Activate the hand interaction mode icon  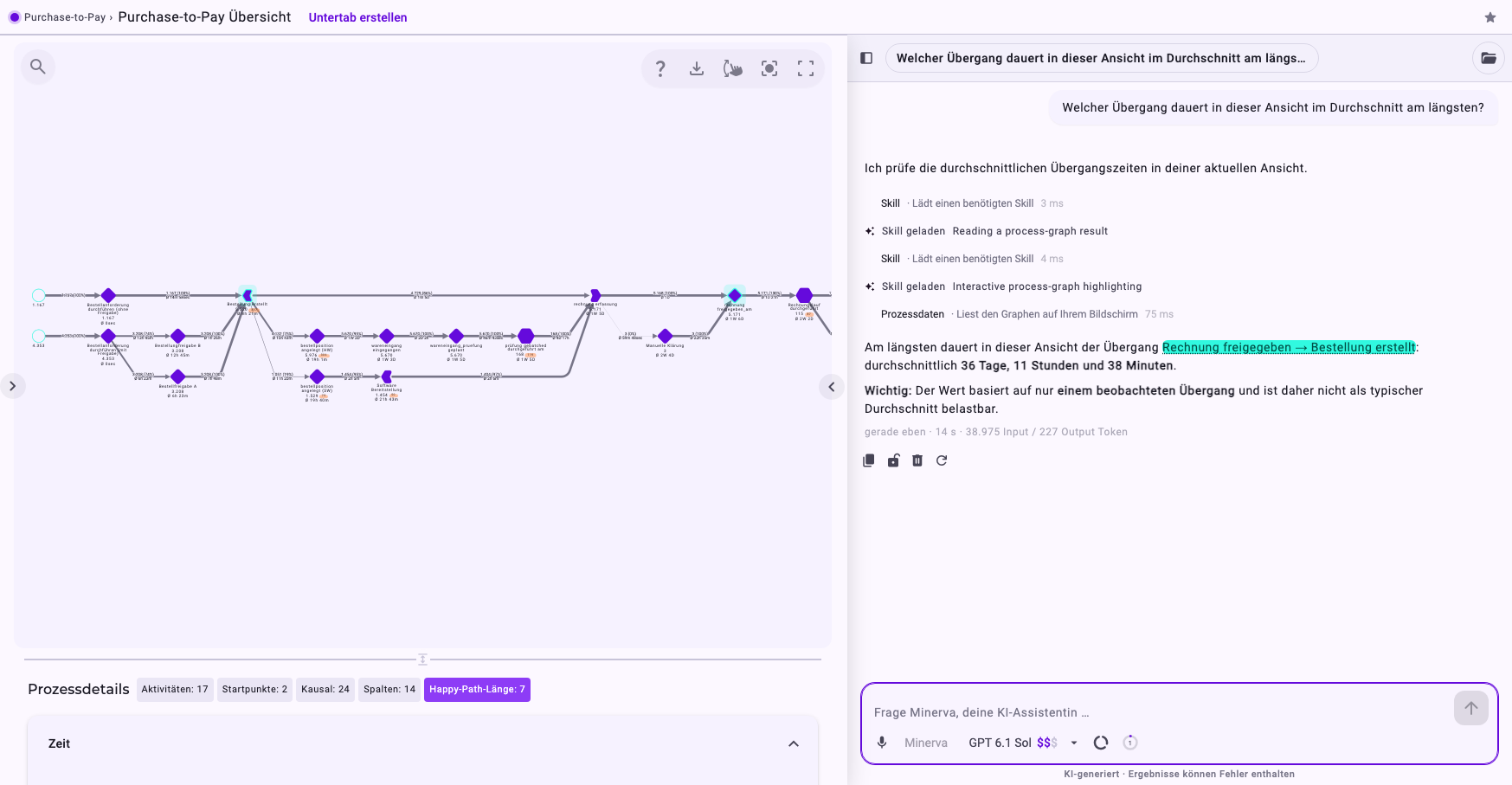tap(733, 68)
